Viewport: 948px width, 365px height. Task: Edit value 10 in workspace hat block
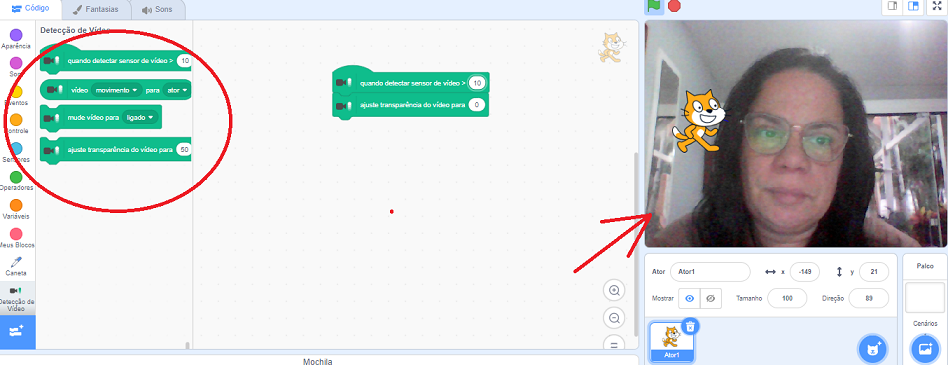coord(477,83)
